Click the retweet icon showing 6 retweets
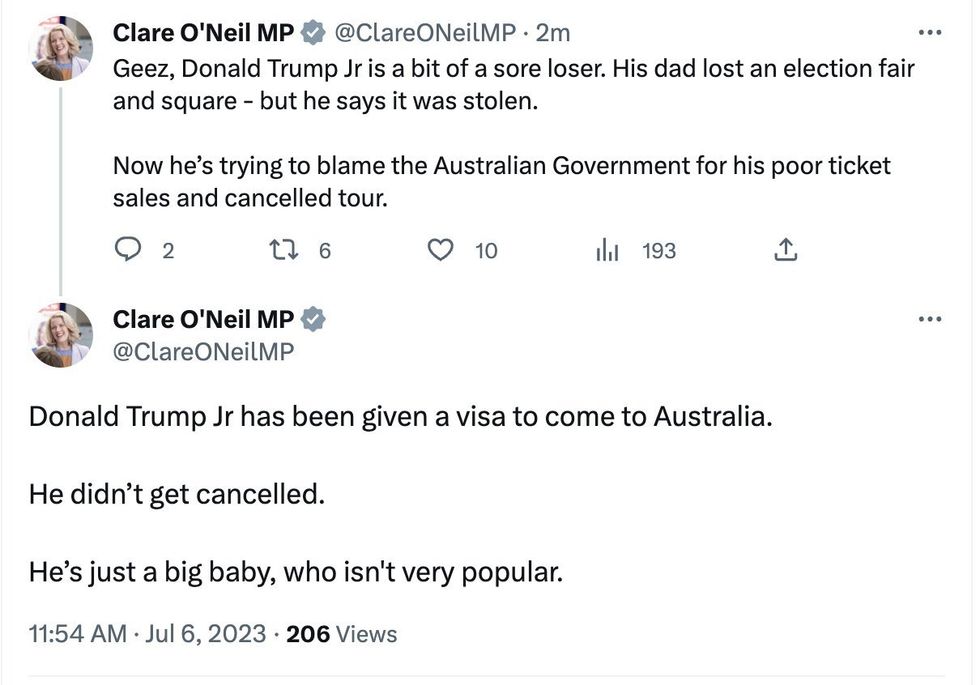Viewport: 980px width, 685px height. [283, 250]
